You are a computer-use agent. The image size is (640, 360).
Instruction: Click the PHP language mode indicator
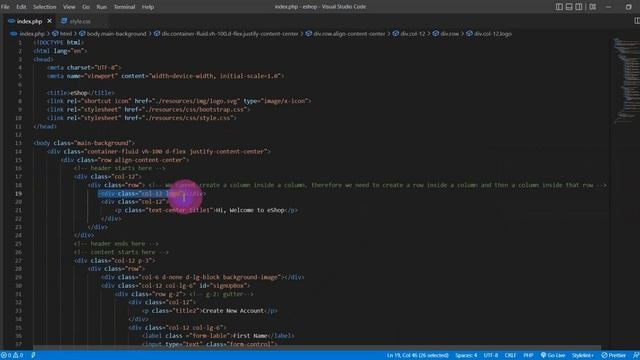tap(528, 356)
